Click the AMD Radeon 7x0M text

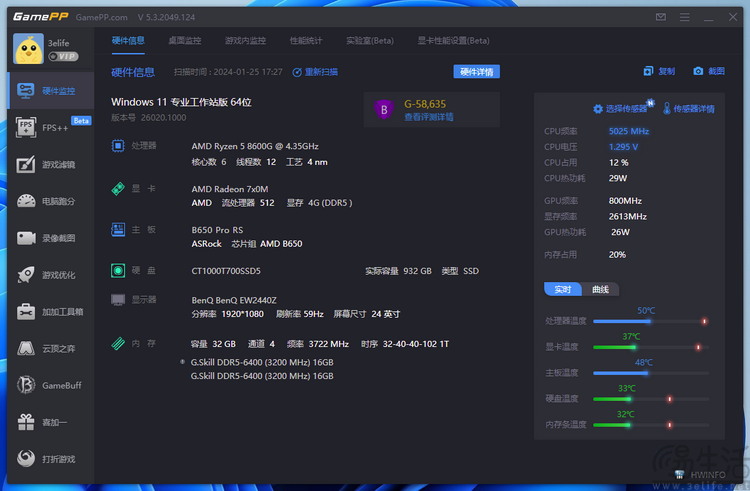click(x=230, y=189)
